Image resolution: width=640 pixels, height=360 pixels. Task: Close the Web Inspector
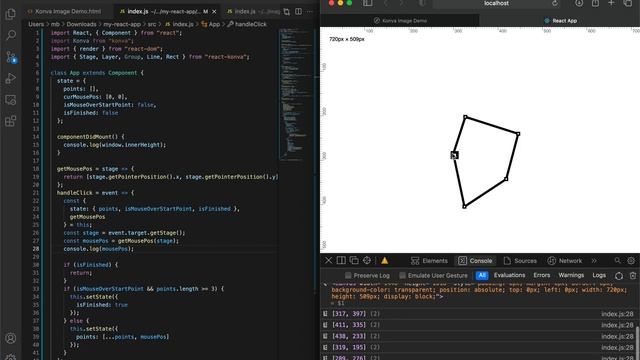pos(329,260)
